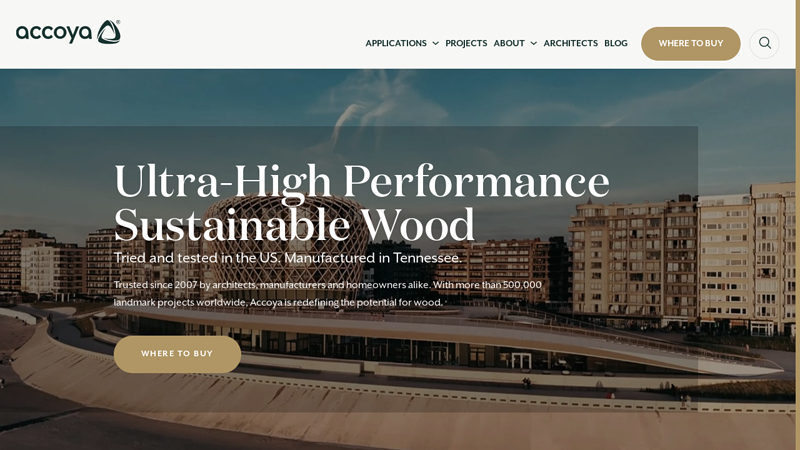800x450 pixels.
Task: Visit the Architects page
Action: [x=570, y=43]
